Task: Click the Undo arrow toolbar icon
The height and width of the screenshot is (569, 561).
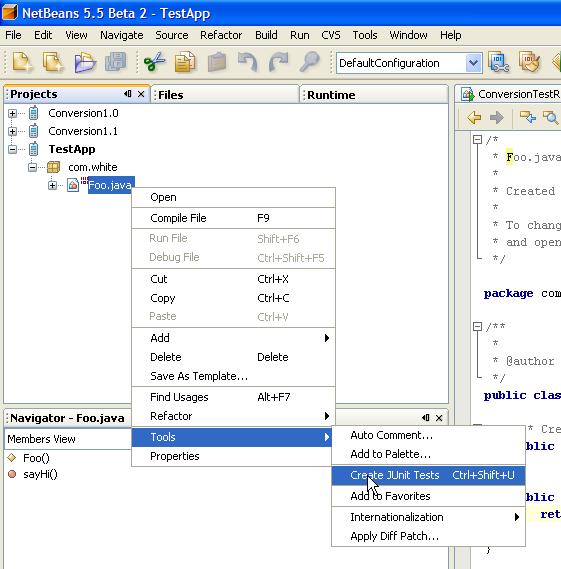Action: pyautogui.click(x=248, y=62)
